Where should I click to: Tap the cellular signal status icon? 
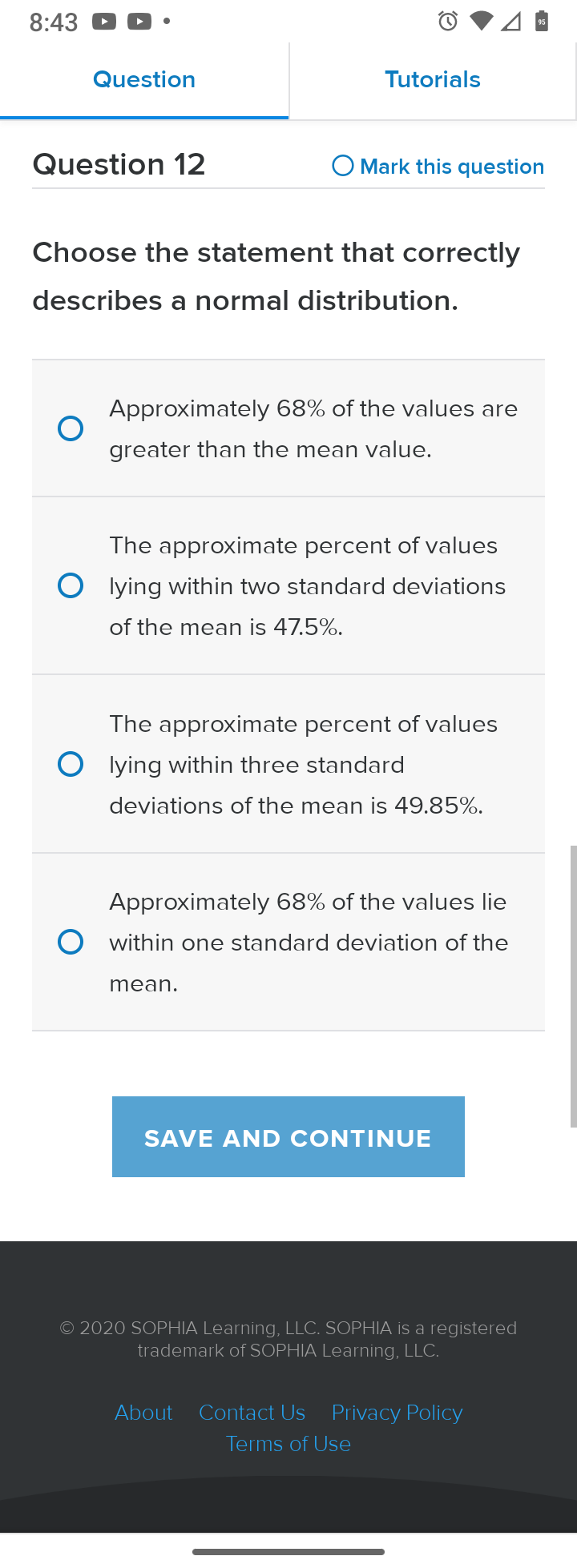(x=510, y=22)
